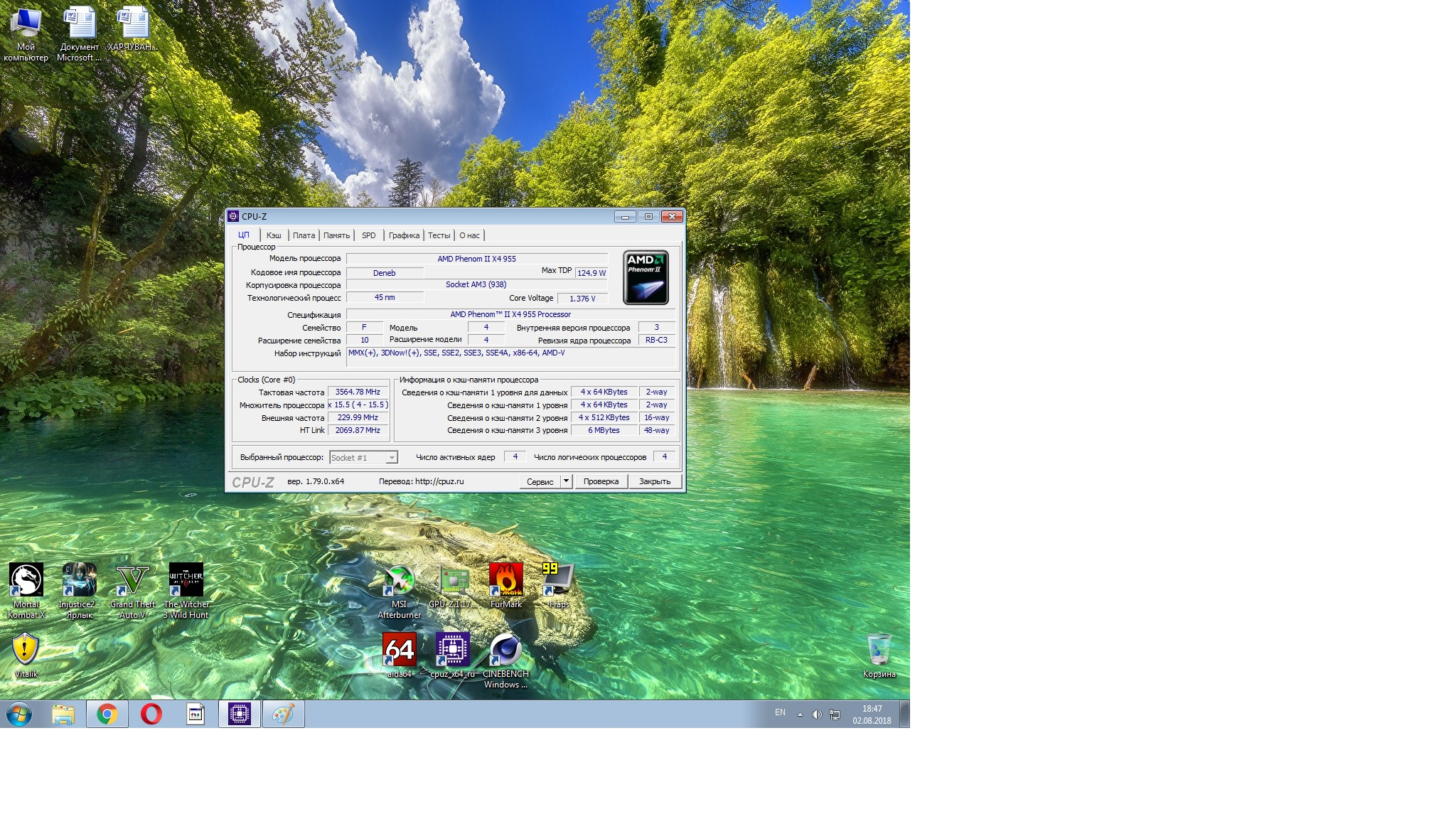Launch The Witcher 3 Wild Hunt icon
Image resolution: width=1456 pixels, height=819 pixels.
(186, 582)
